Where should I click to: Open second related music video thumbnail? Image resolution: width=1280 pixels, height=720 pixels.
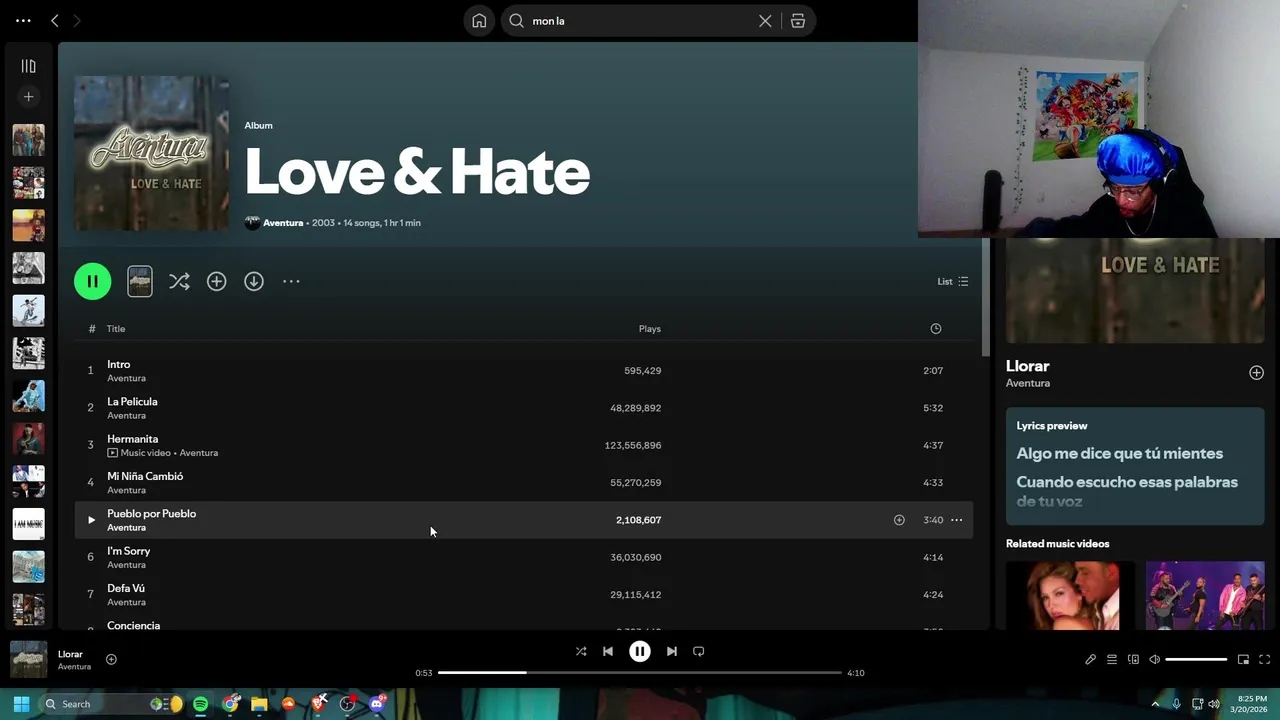click(x=1204, y=595)
